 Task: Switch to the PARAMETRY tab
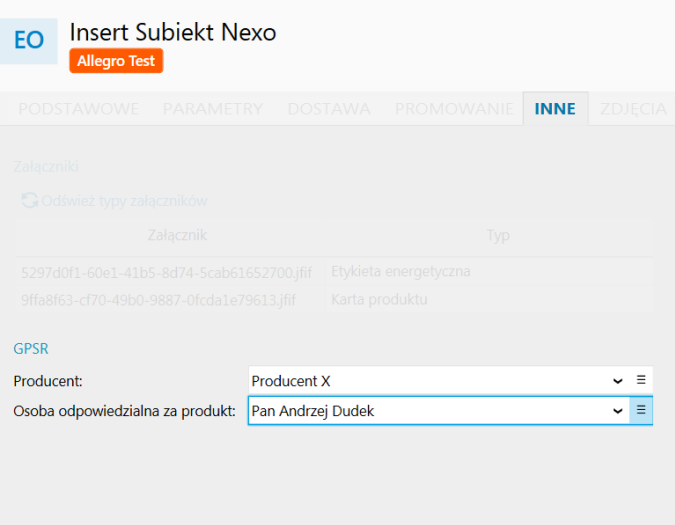213,109
